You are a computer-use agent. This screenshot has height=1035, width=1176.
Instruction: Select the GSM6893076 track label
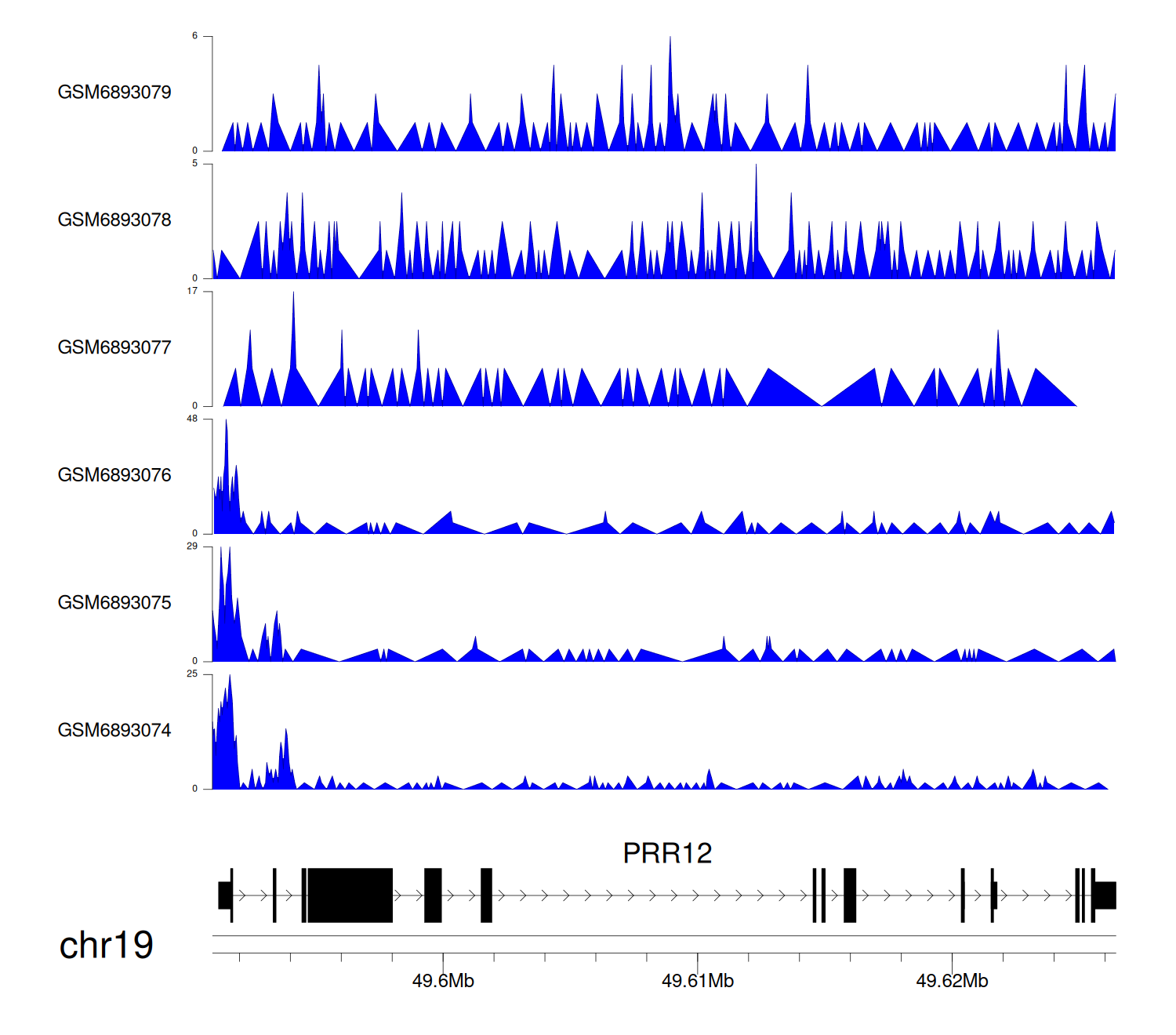[x=114, y=475]
